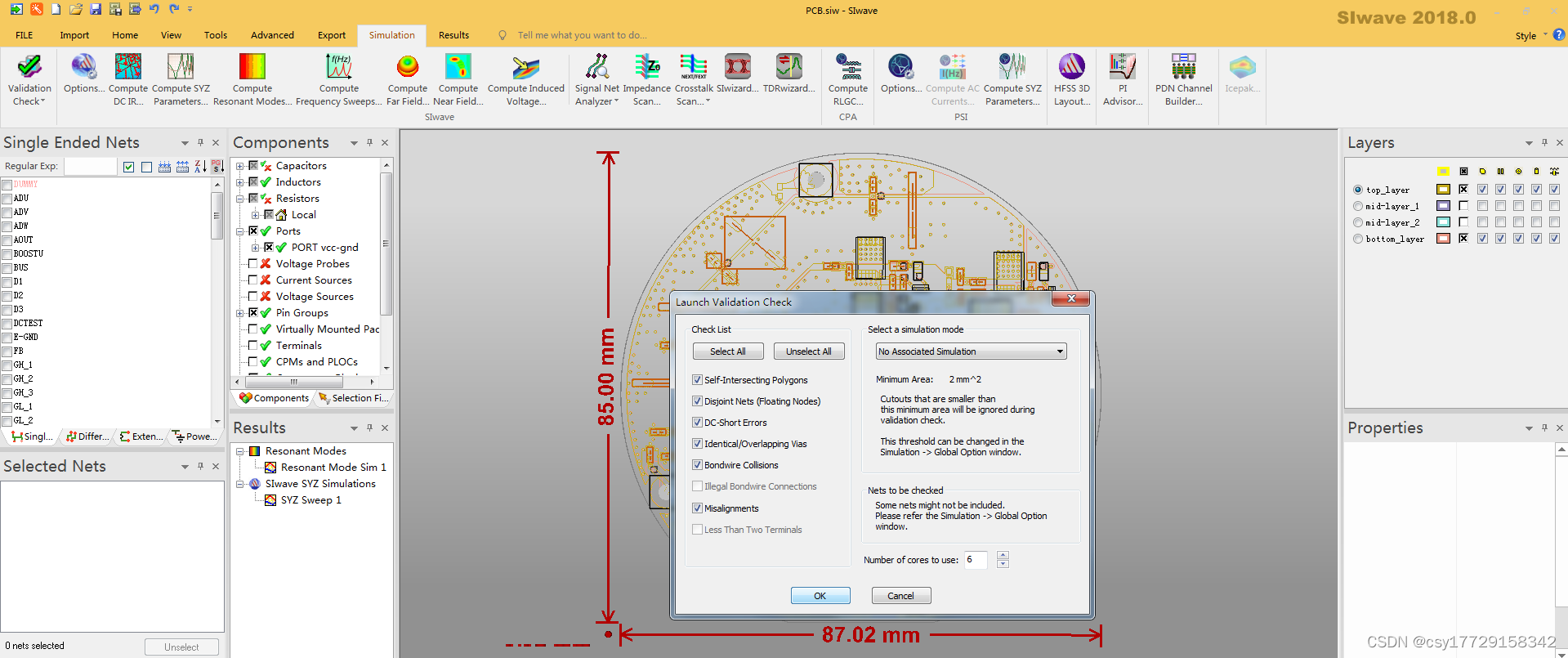Compute SYZ Parameters in PSI group
Image resolution: width=1568 pixels, height=658 pixels.
[x=1012, y=80]
